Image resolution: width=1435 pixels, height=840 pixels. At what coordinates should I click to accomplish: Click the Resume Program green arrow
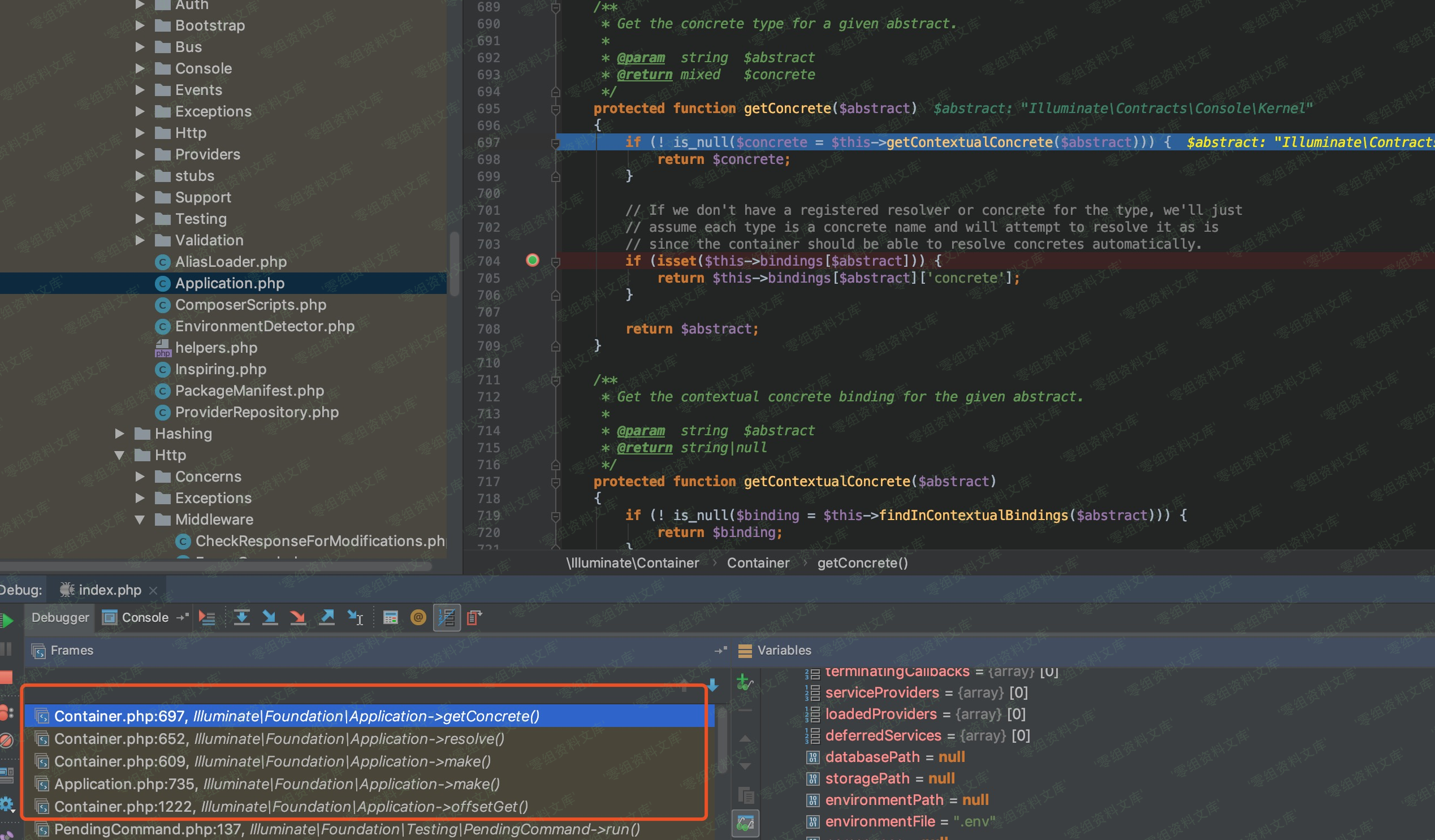pos(7,620)
